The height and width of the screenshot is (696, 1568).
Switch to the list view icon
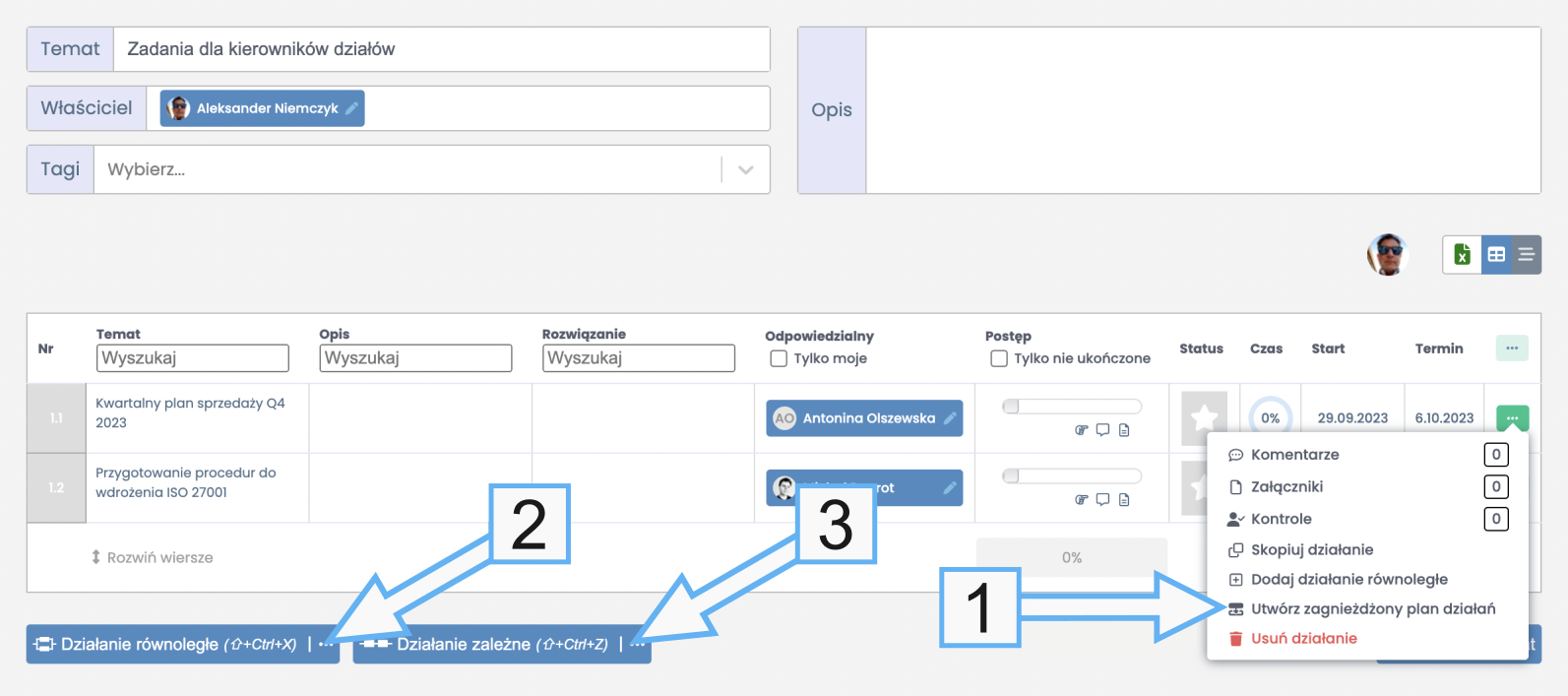click(1527, 255)
